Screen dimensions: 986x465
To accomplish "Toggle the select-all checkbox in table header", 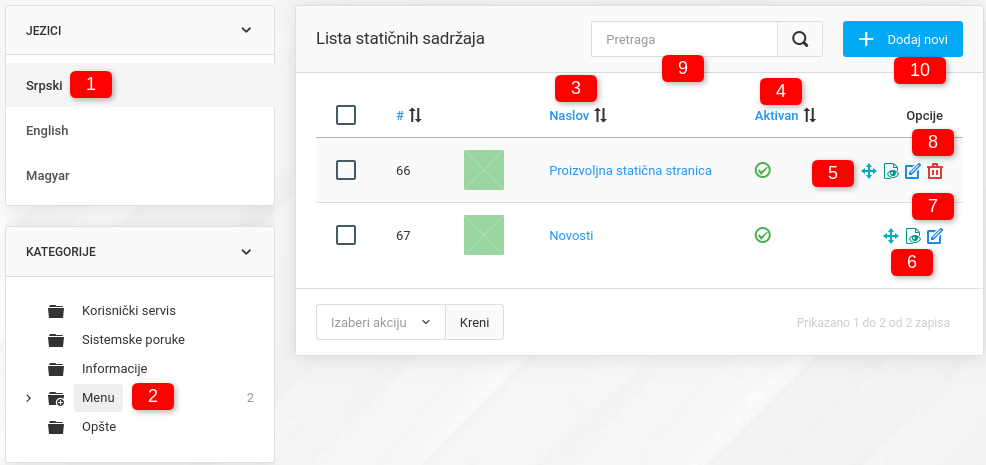I will click(346, 115).
